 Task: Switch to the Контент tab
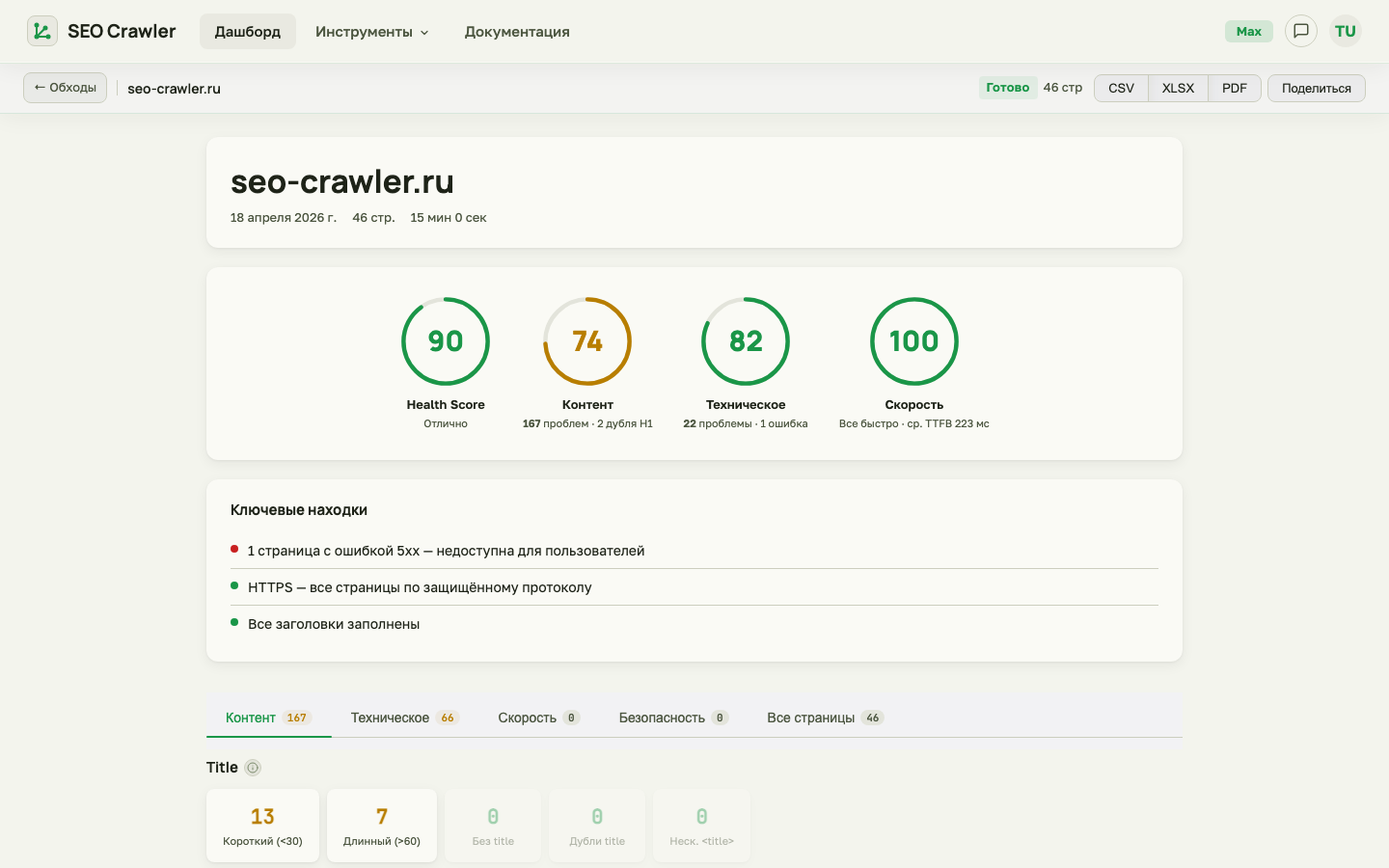click(x=268, y=718)
